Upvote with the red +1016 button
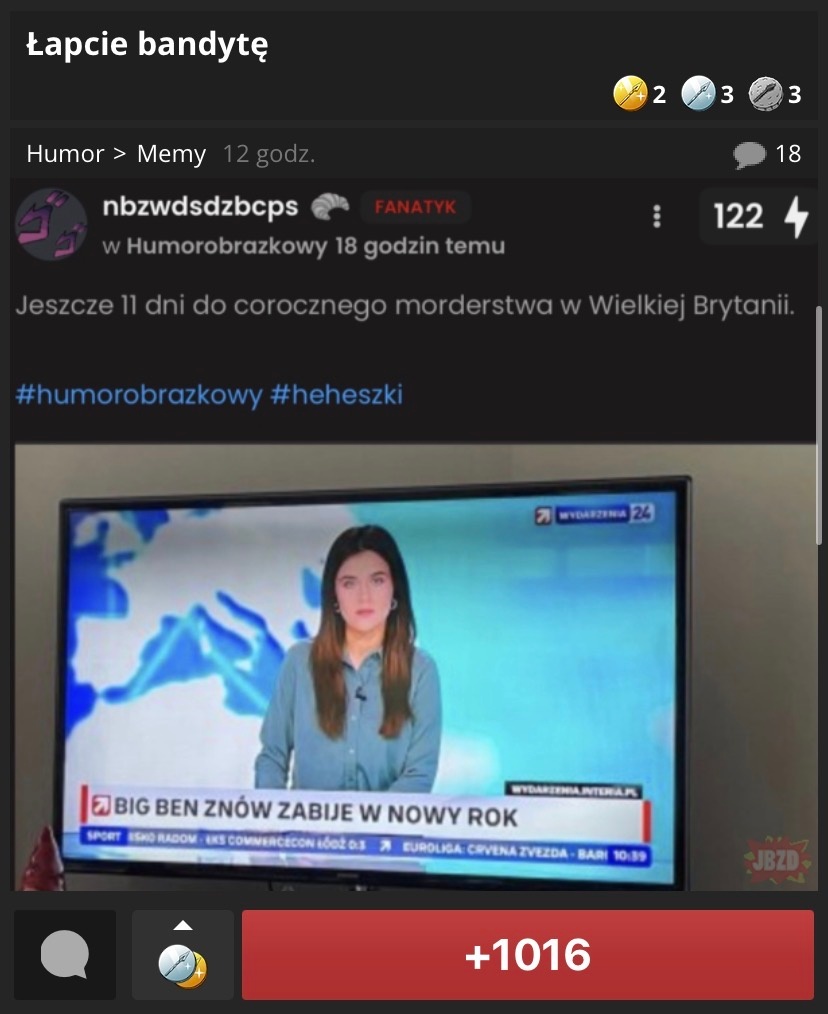The image size is (828, 1014). [x=528, y=955]
